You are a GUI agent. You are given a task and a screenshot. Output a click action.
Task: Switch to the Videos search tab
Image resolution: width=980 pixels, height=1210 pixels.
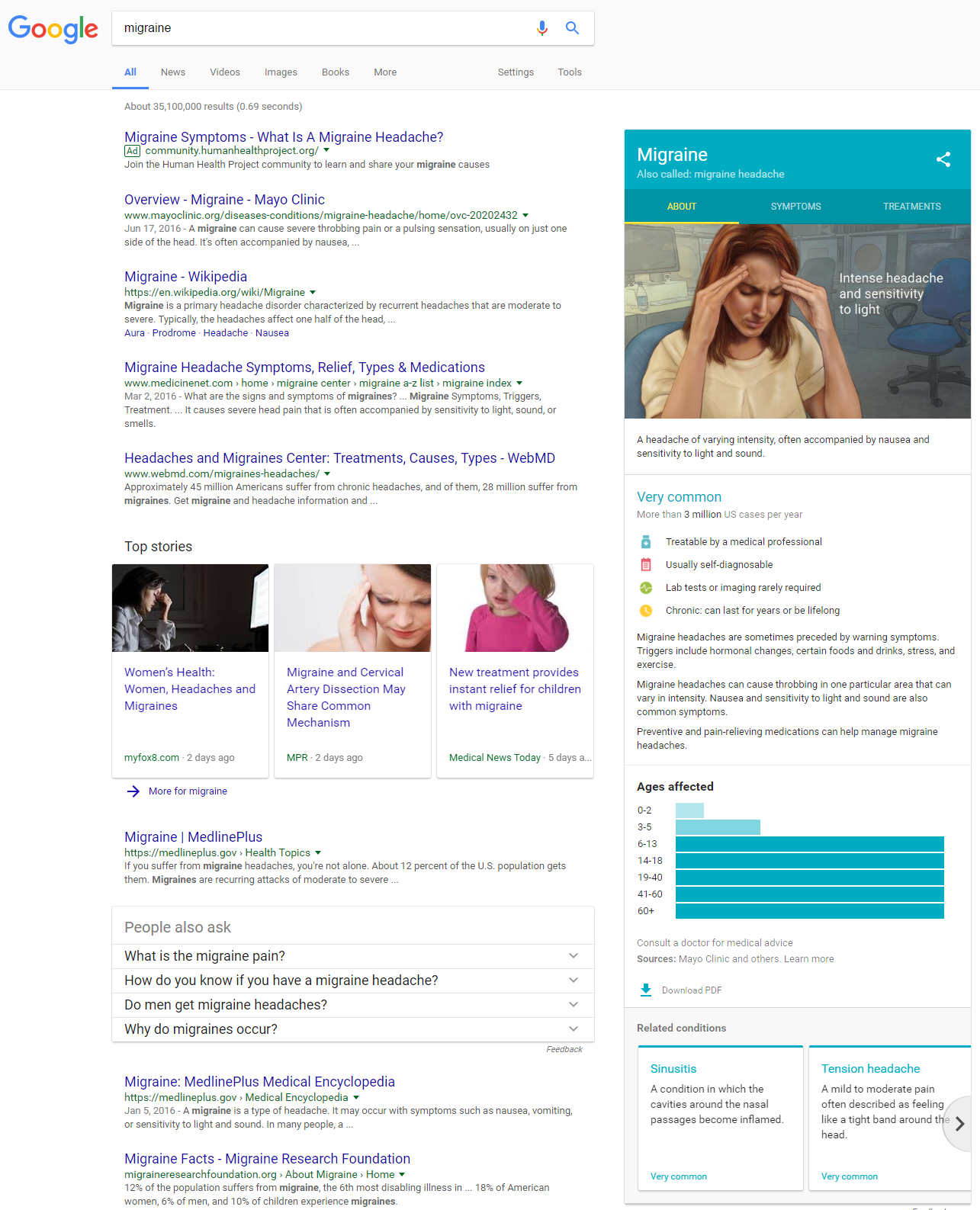[225, 72]
